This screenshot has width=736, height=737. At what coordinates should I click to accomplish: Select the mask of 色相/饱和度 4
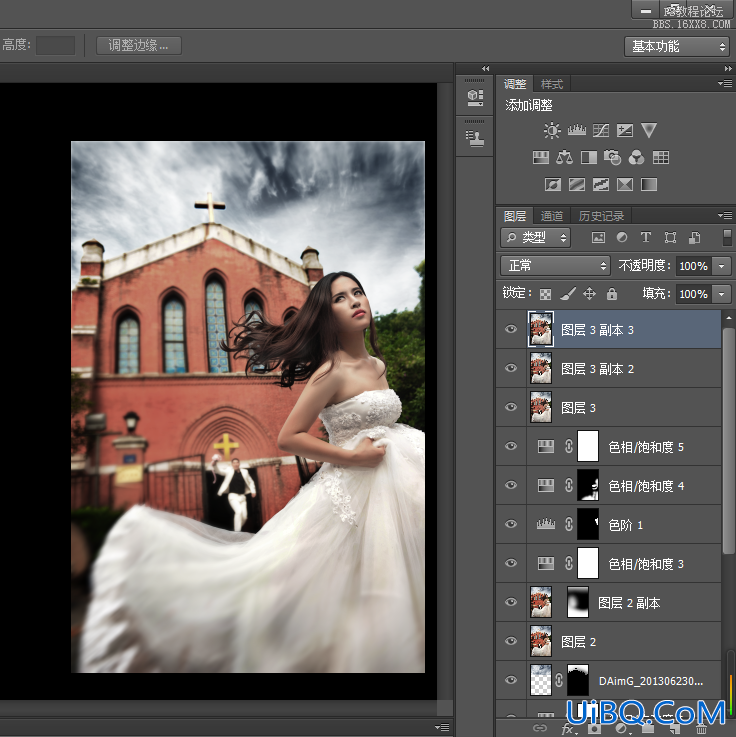coord(588,485)
